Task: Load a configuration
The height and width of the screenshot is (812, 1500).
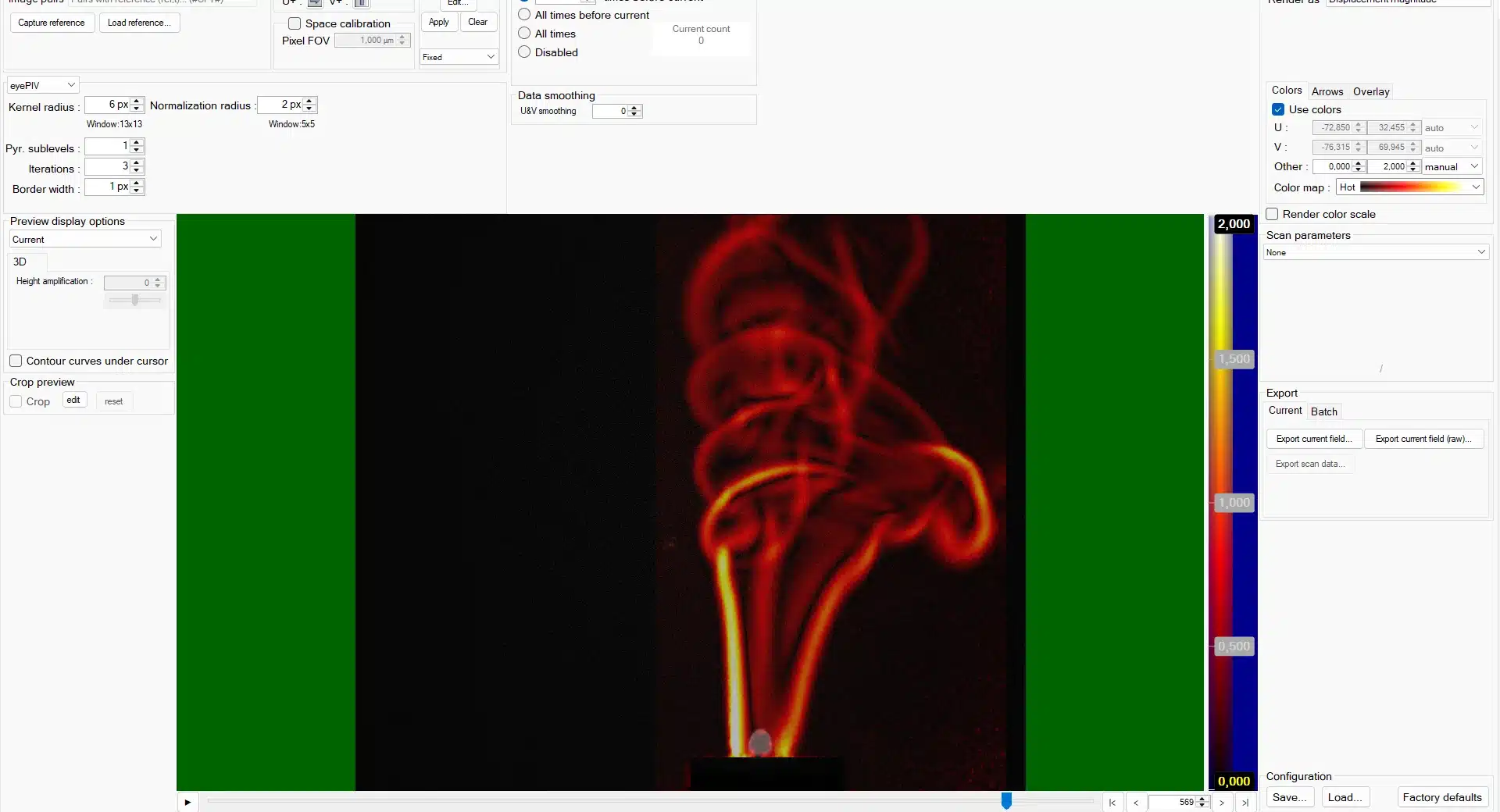Action: click(x=1345, y=797)
